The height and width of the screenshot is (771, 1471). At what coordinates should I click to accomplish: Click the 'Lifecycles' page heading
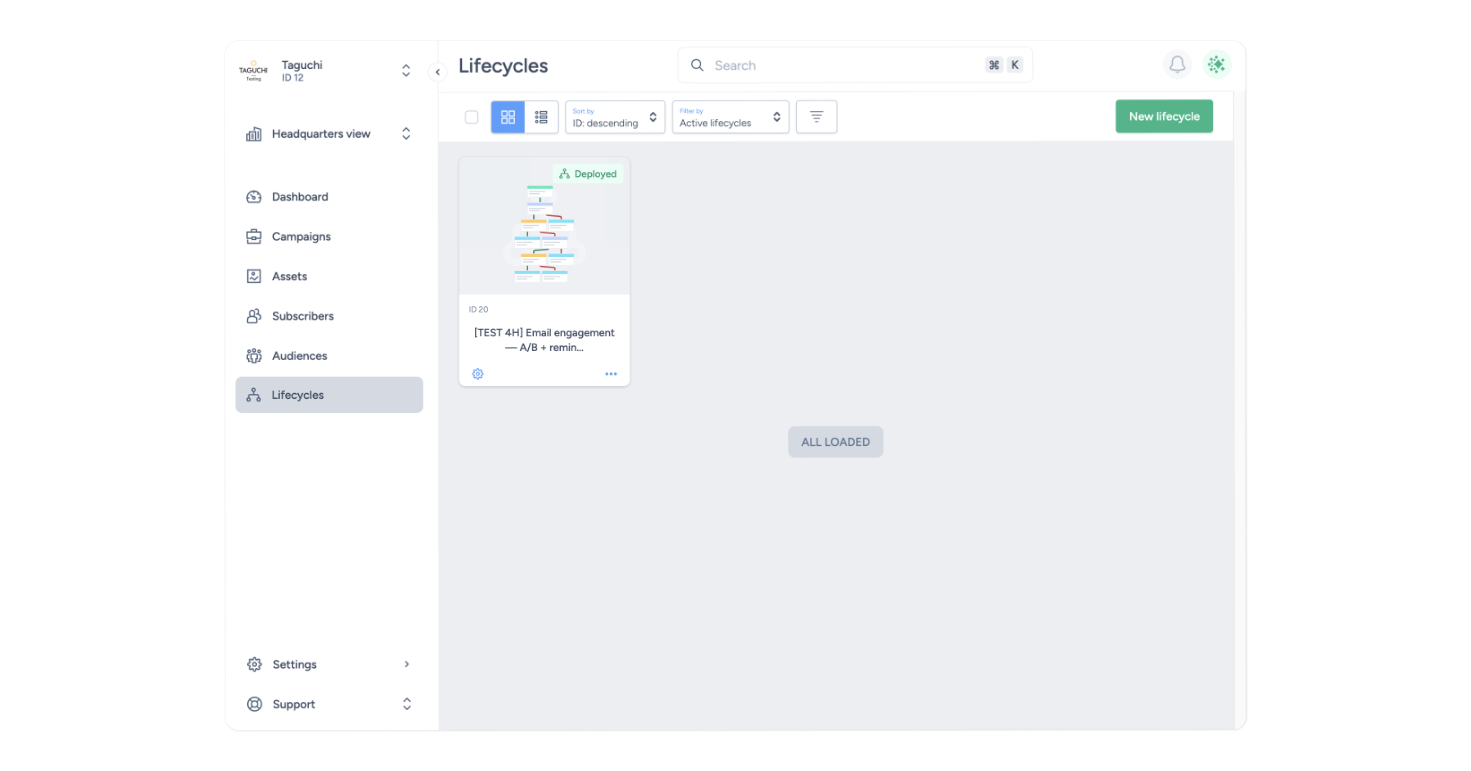[503, 66]
